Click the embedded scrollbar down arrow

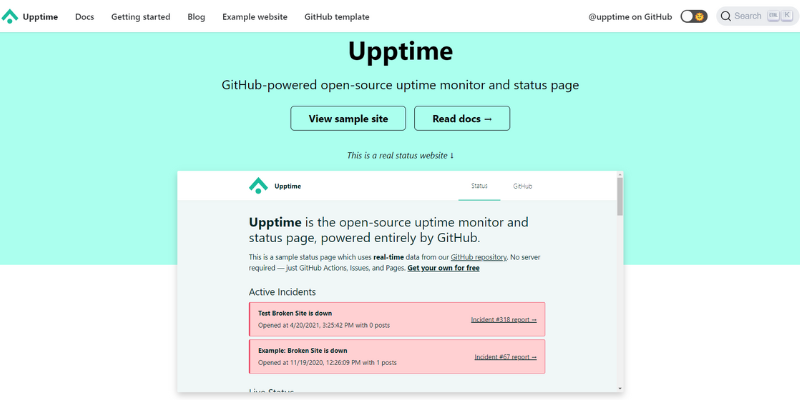619,388
